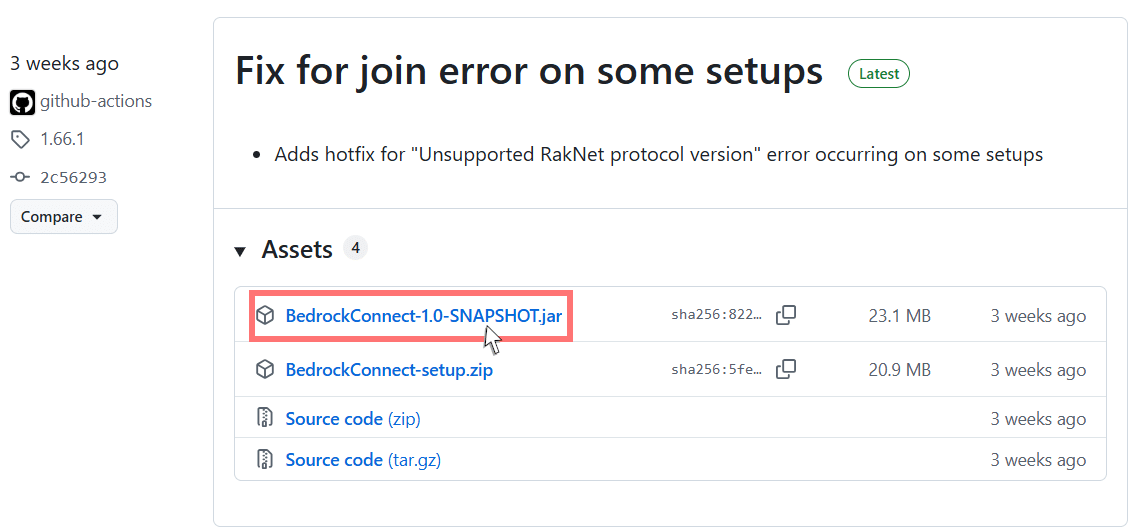The image size is (1132, 532).
Task: Click the commit icon beside 2c56293
Action: (x=20, y=177)
